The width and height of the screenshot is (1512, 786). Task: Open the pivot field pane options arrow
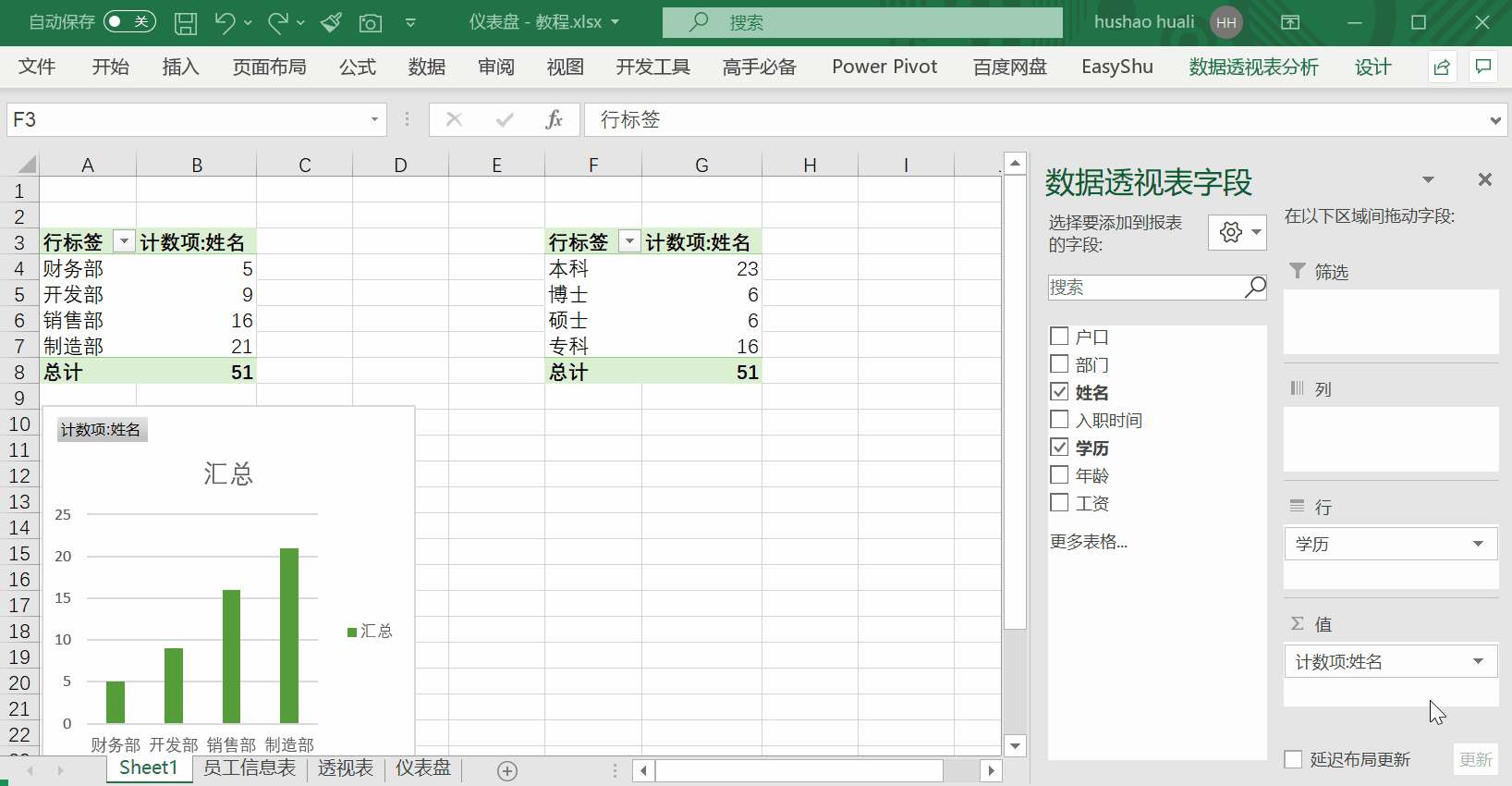click(1428, 179)
